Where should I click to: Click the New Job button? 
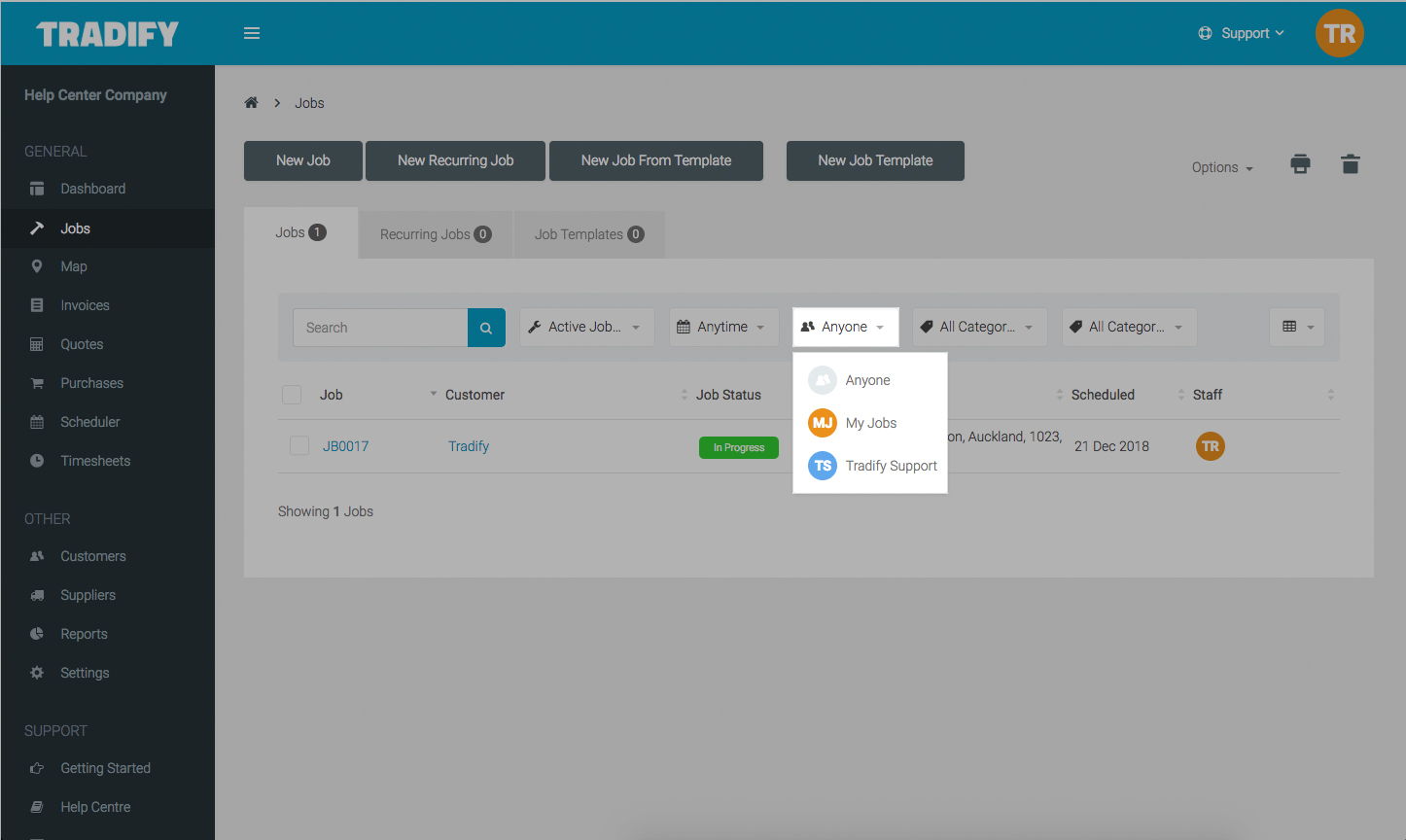[x=303, y=160]
